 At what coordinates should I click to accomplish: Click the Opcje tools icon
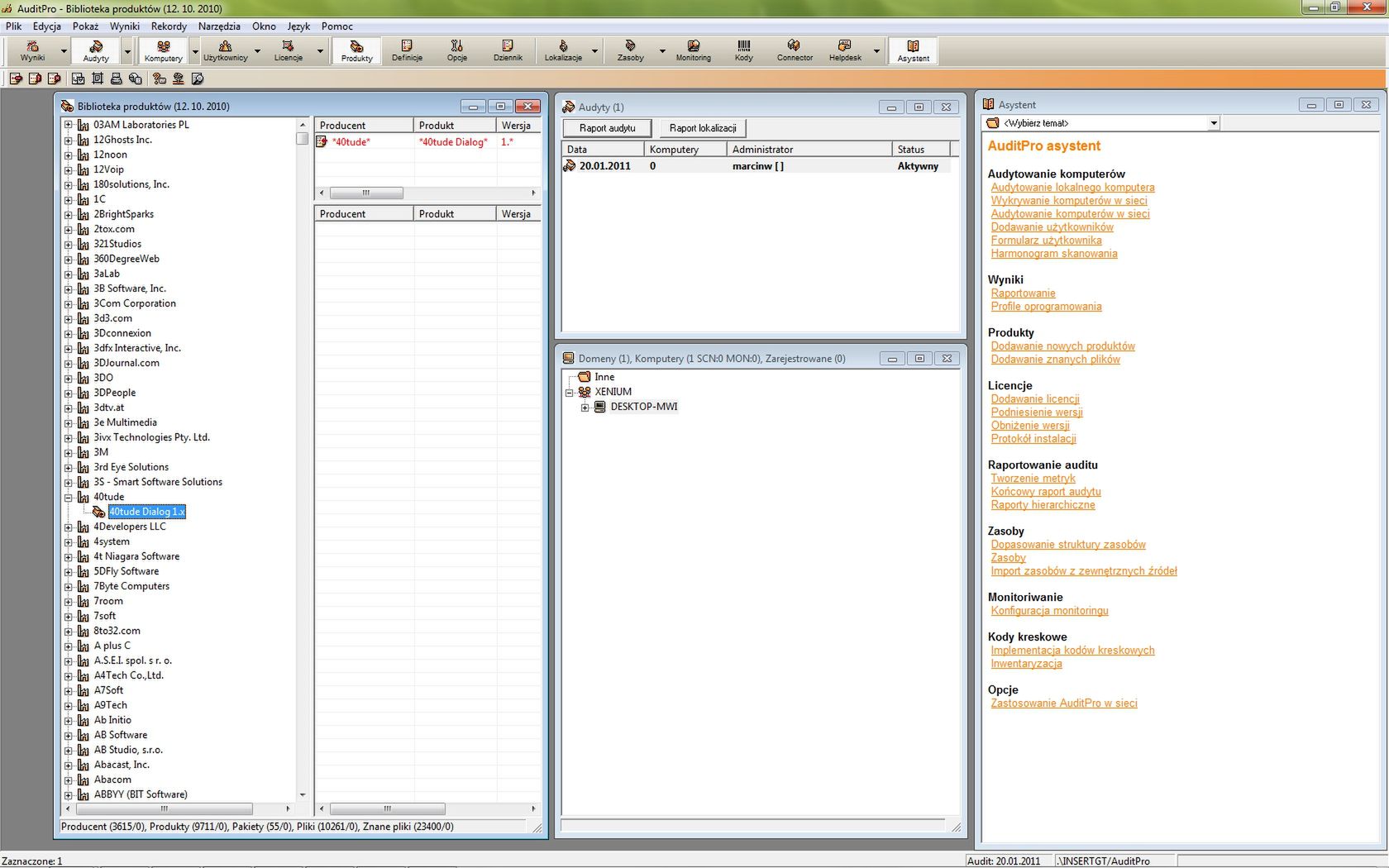[457, 50]
